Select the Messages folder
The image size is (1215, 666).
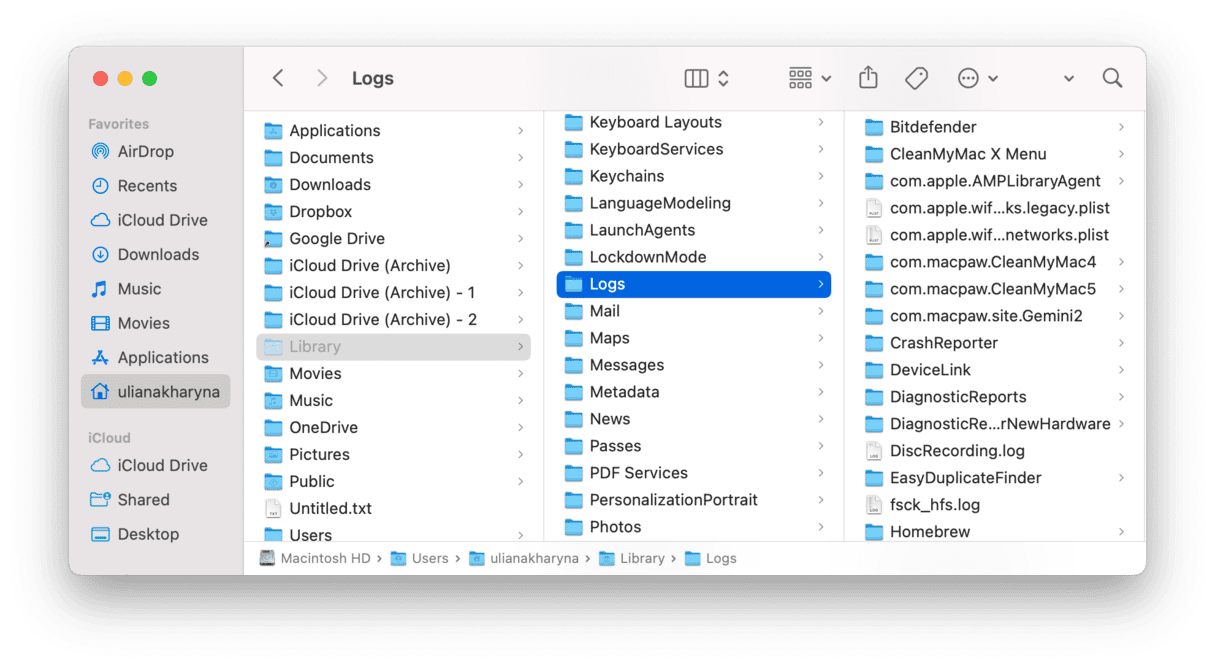point(694,365)
